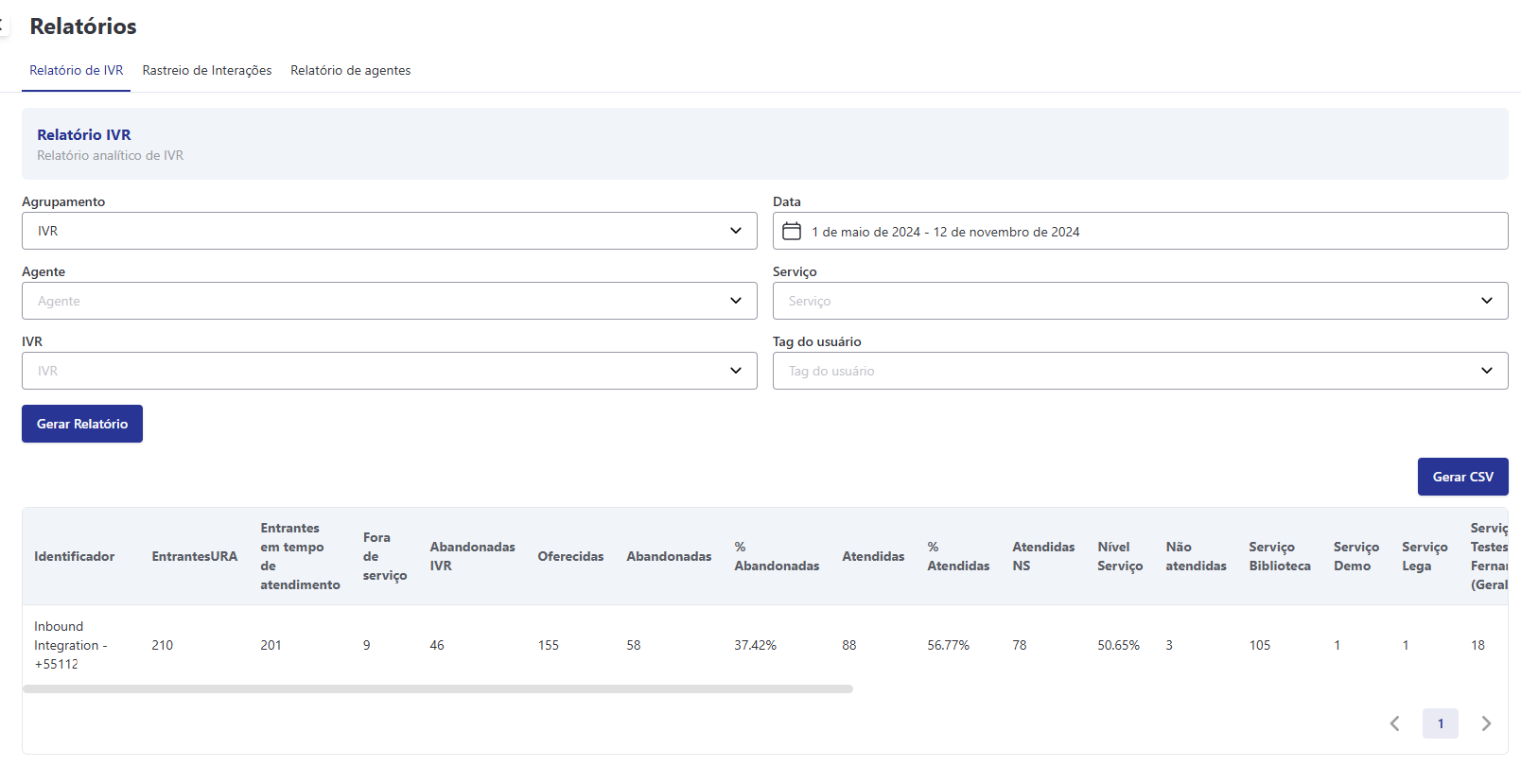The image size is (1521, 784).
Task: Select page 1 in pagination
Action: click(1440, 723)
